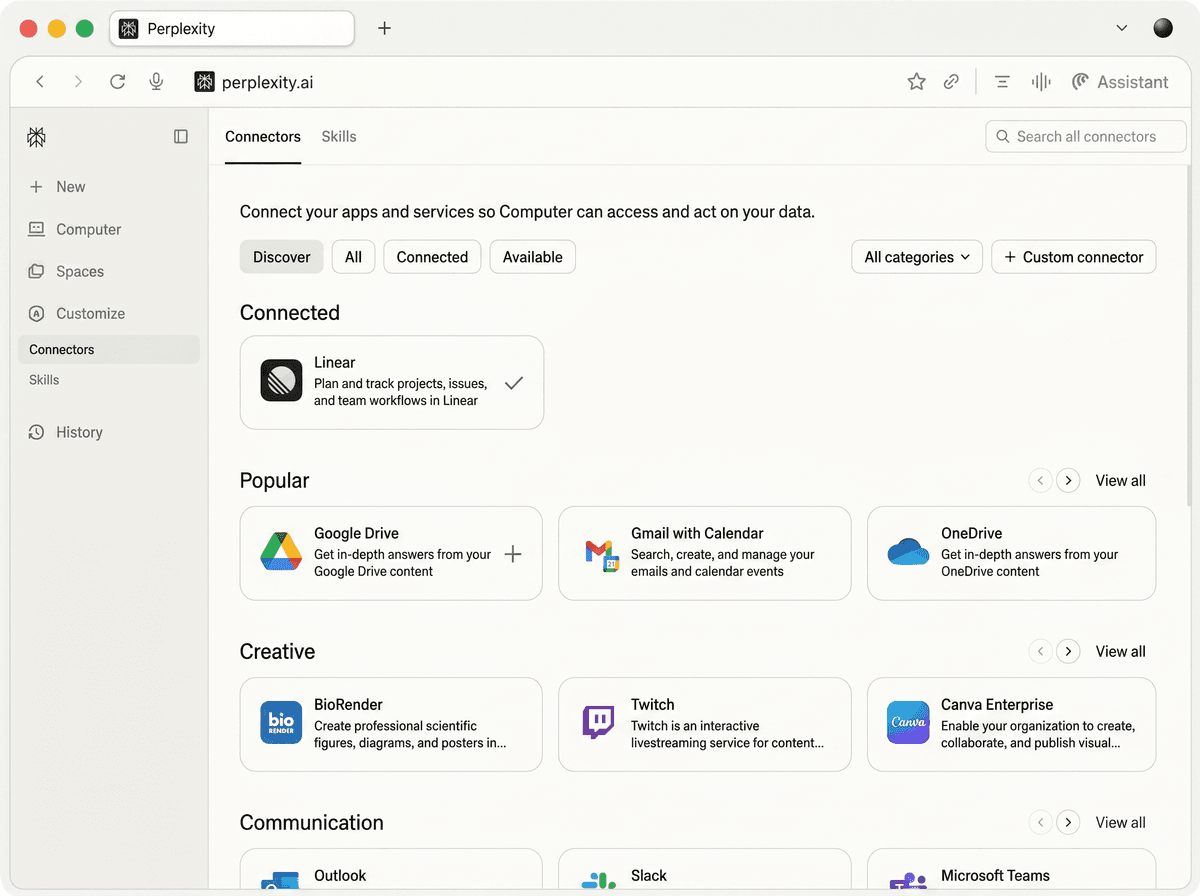View all Creative connectors
This screenshot has width=1200, height=896.
(x=1121, y=652)
